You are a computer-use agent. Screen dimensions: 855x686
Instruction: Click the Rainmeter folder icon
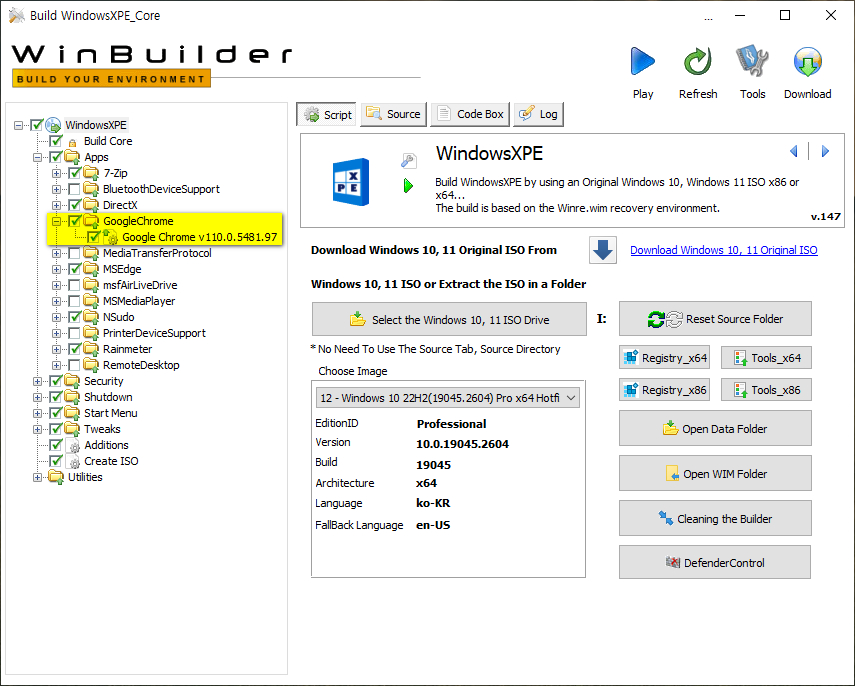click(91, 349)
